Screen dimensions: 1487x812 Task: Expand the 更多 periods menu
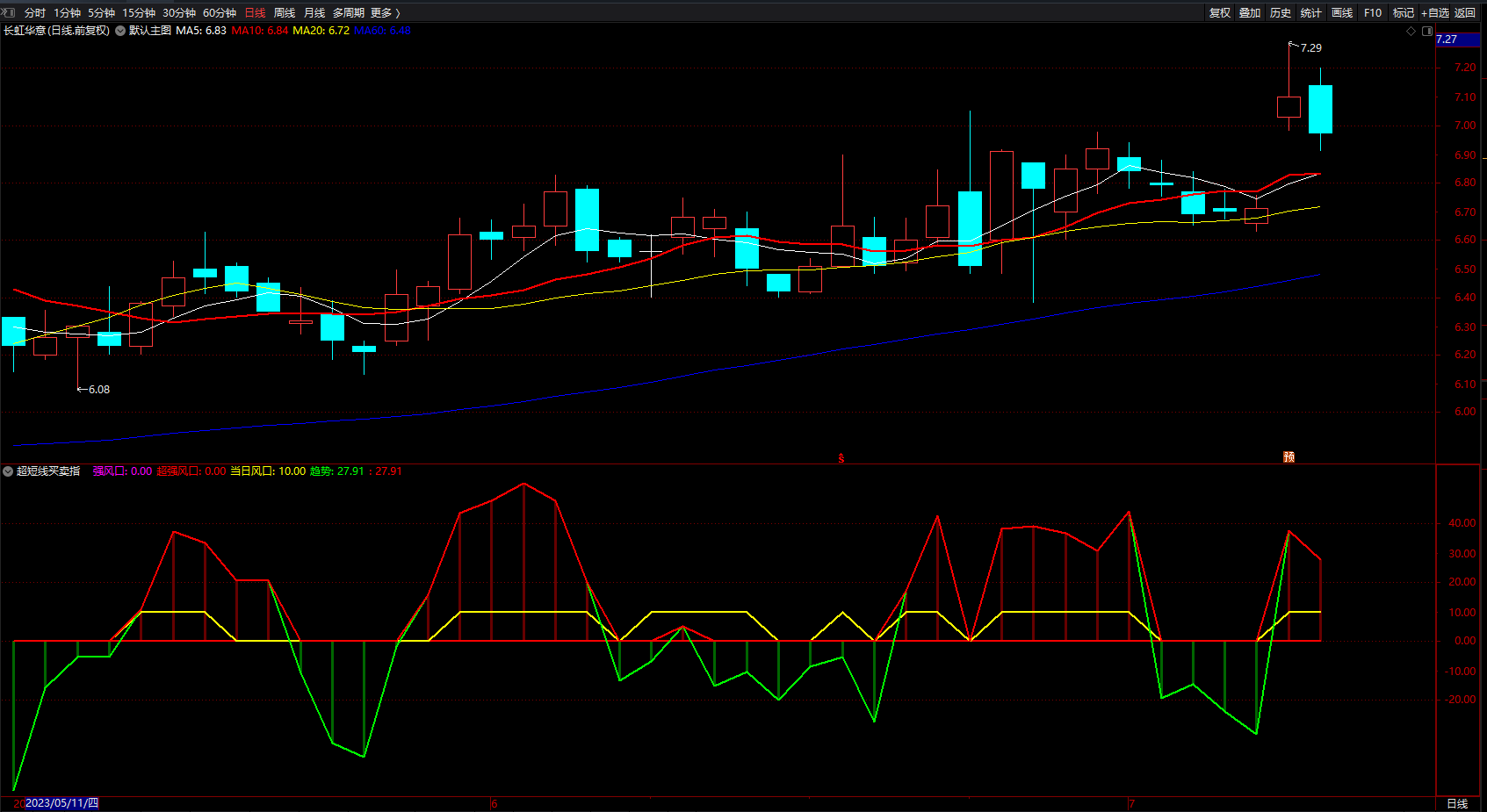[x=385, y=13]
